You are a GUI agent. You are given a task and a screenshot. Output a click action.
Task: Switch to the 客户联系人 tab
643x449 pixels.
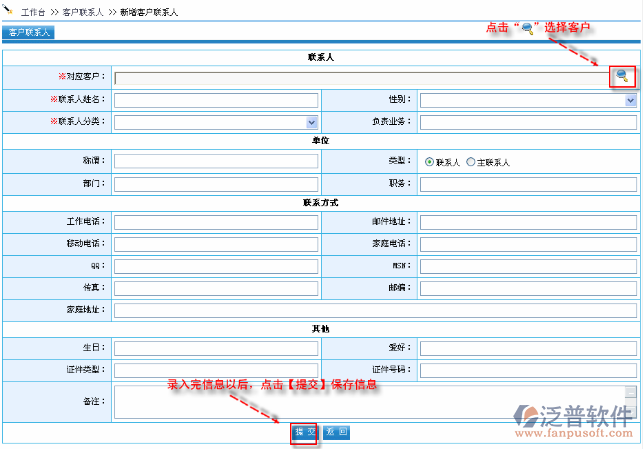pyautogui.click(x=28, y=32)
